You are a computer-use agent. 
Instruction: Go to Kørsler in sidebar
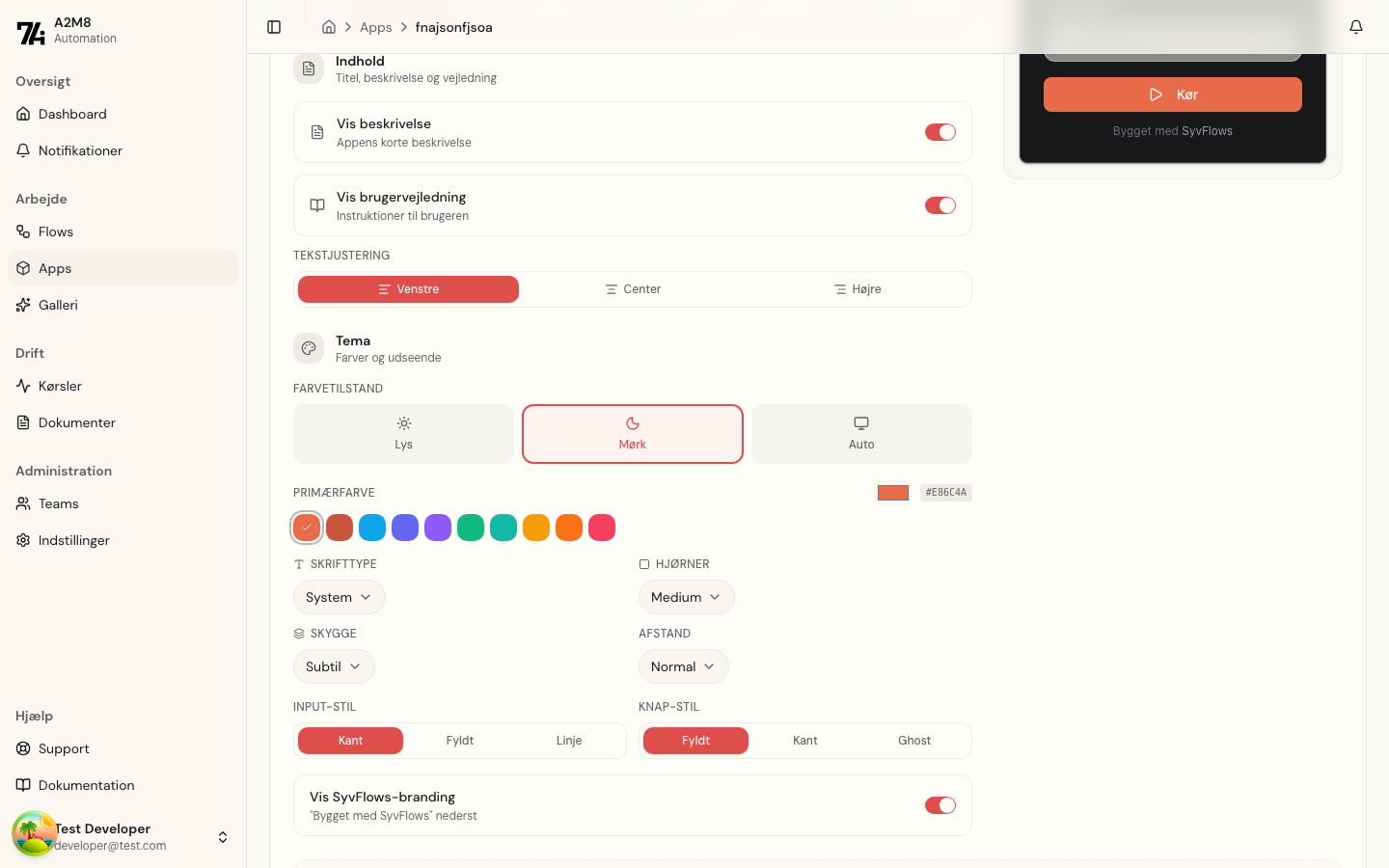pyautogui.click(x=60, y=386)
